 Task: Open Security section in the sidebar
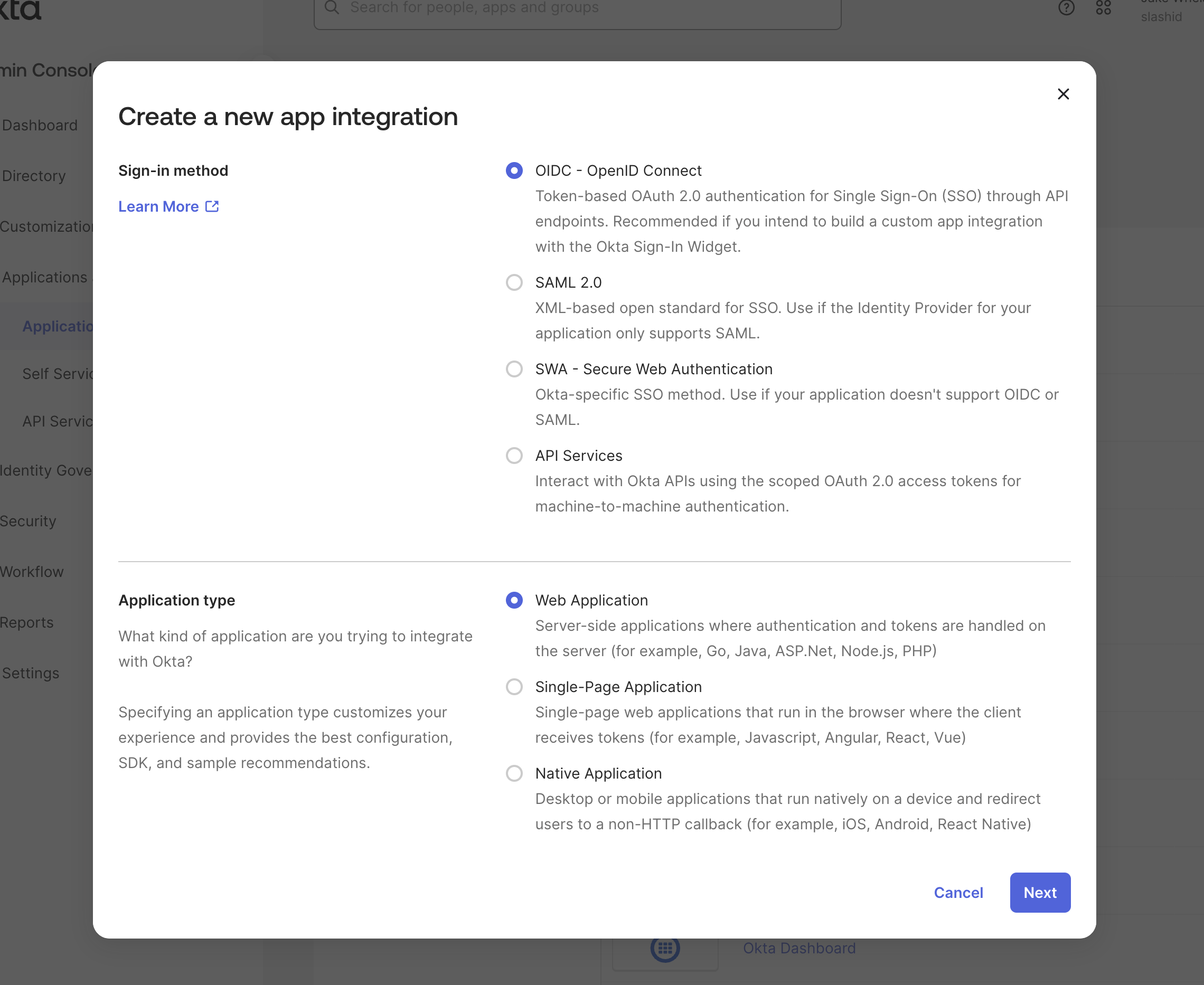click(x=29, y=521)
